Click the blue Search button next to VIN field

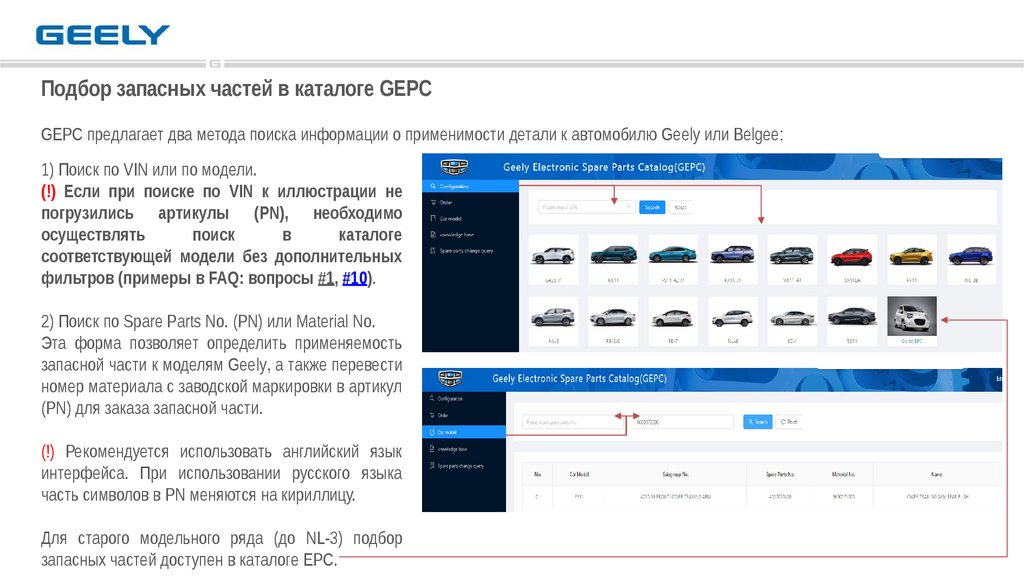(652, 207)
